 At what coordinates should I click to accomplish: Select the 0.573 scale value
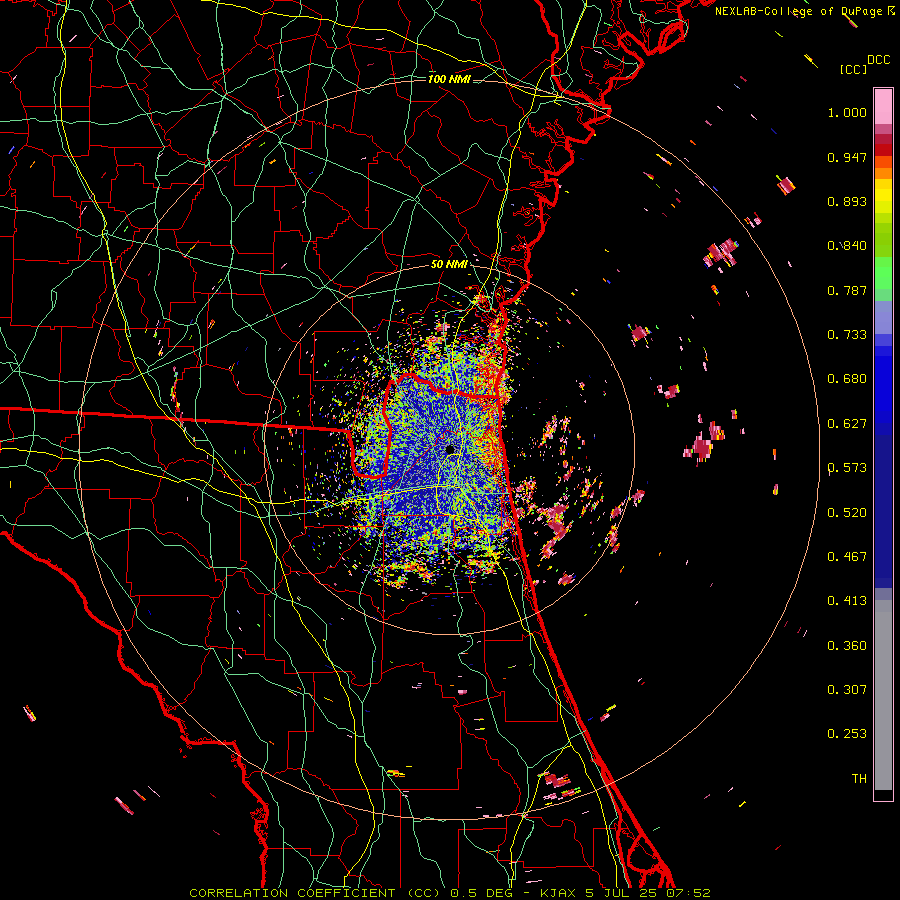pos(847,468)
